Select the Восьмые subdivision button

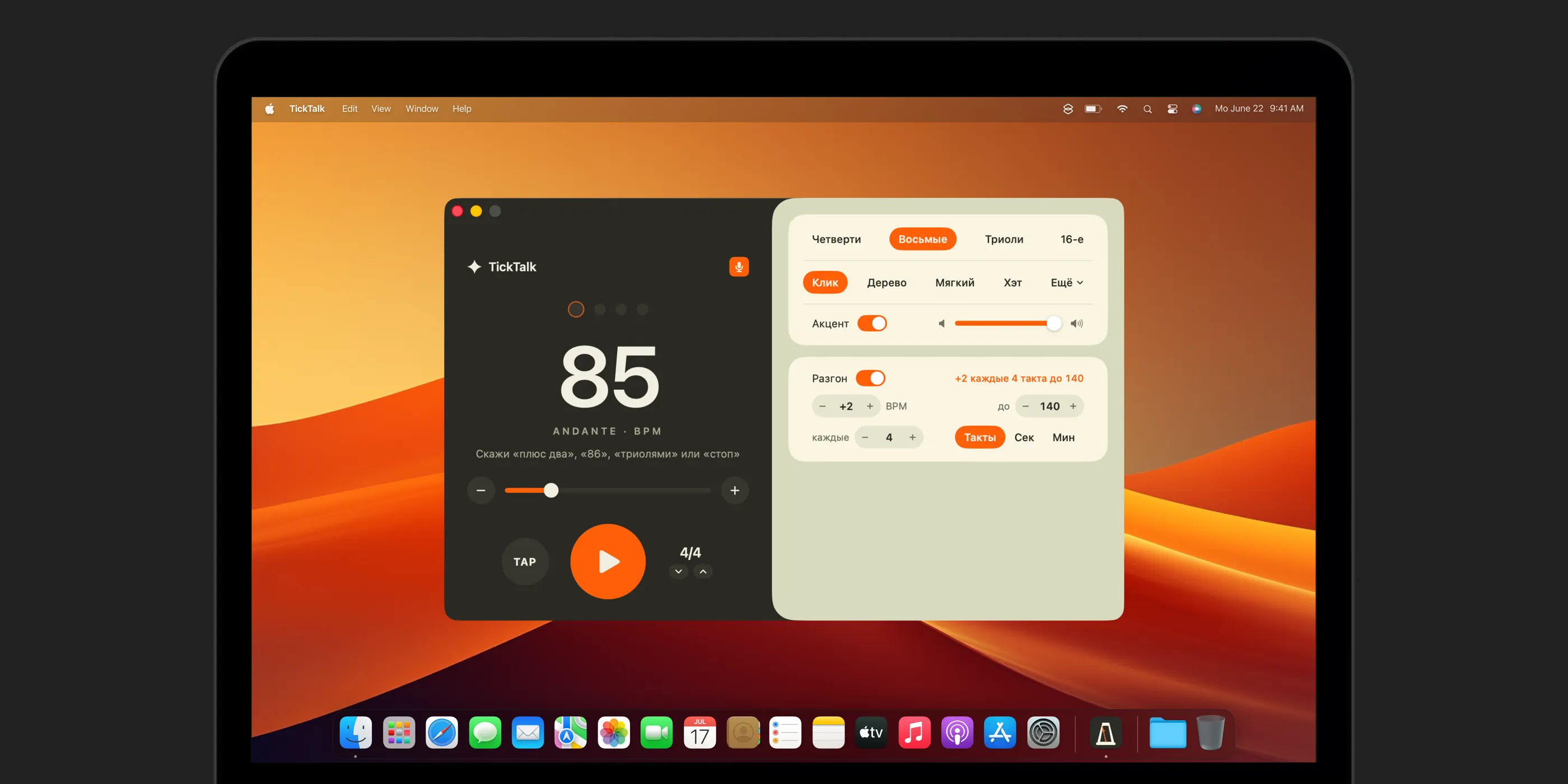(x=922, y=239)
